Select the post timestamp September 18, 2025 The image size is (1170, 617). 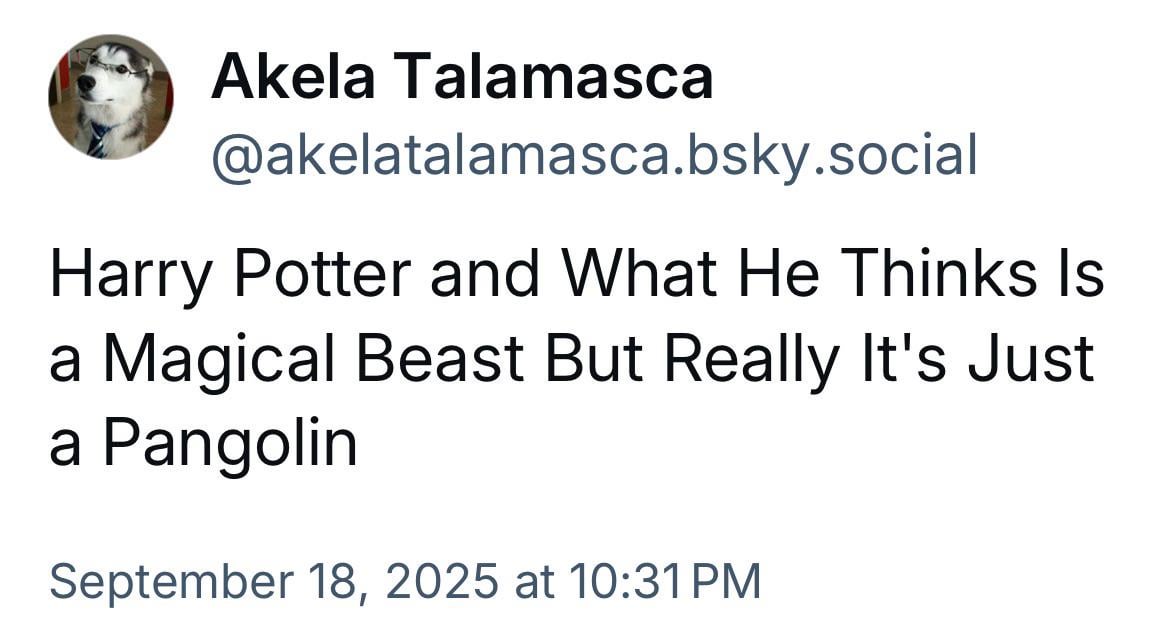click(405, 580)
